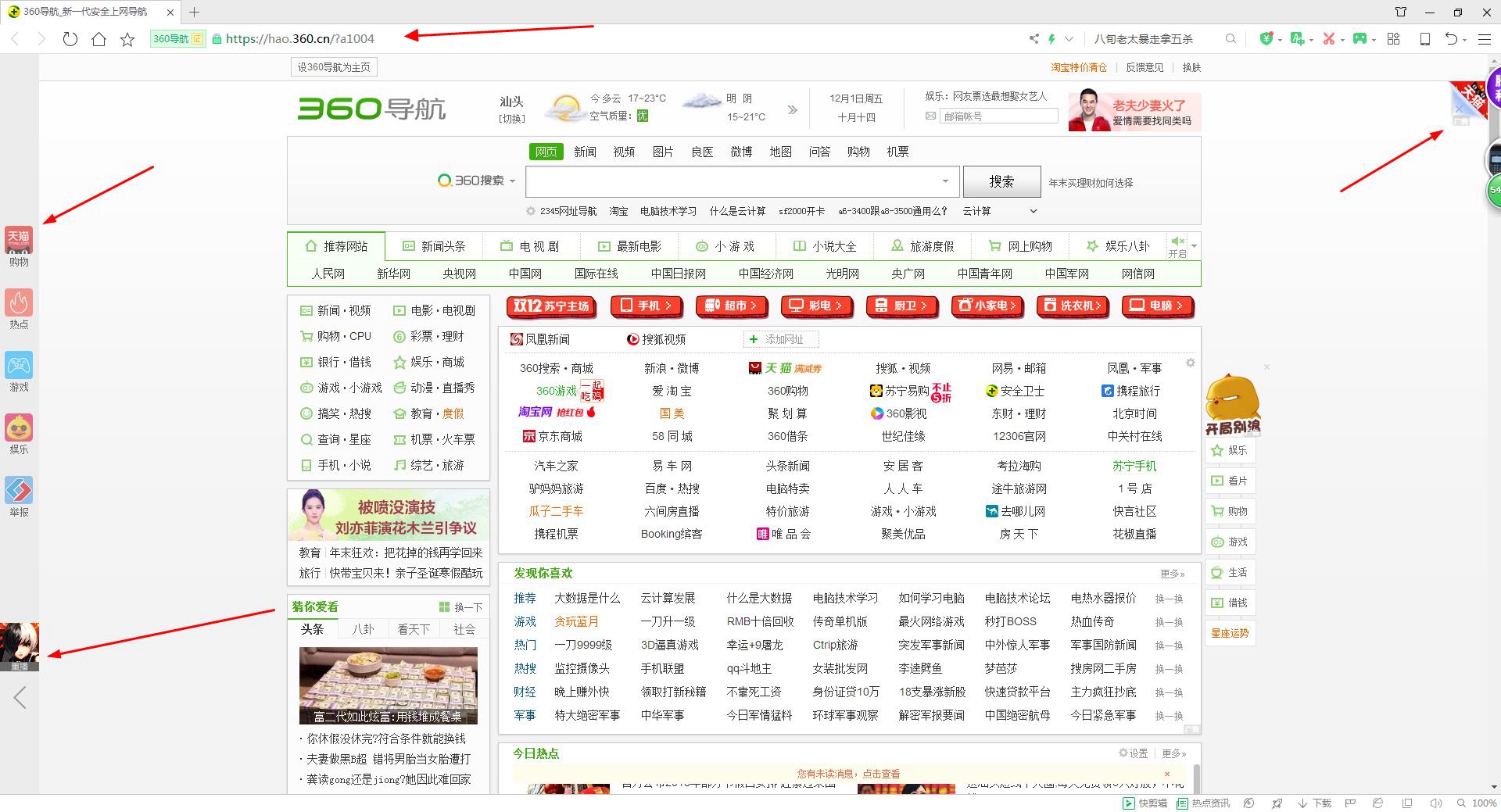Open the extensions grid icon

click(1393, 38)
